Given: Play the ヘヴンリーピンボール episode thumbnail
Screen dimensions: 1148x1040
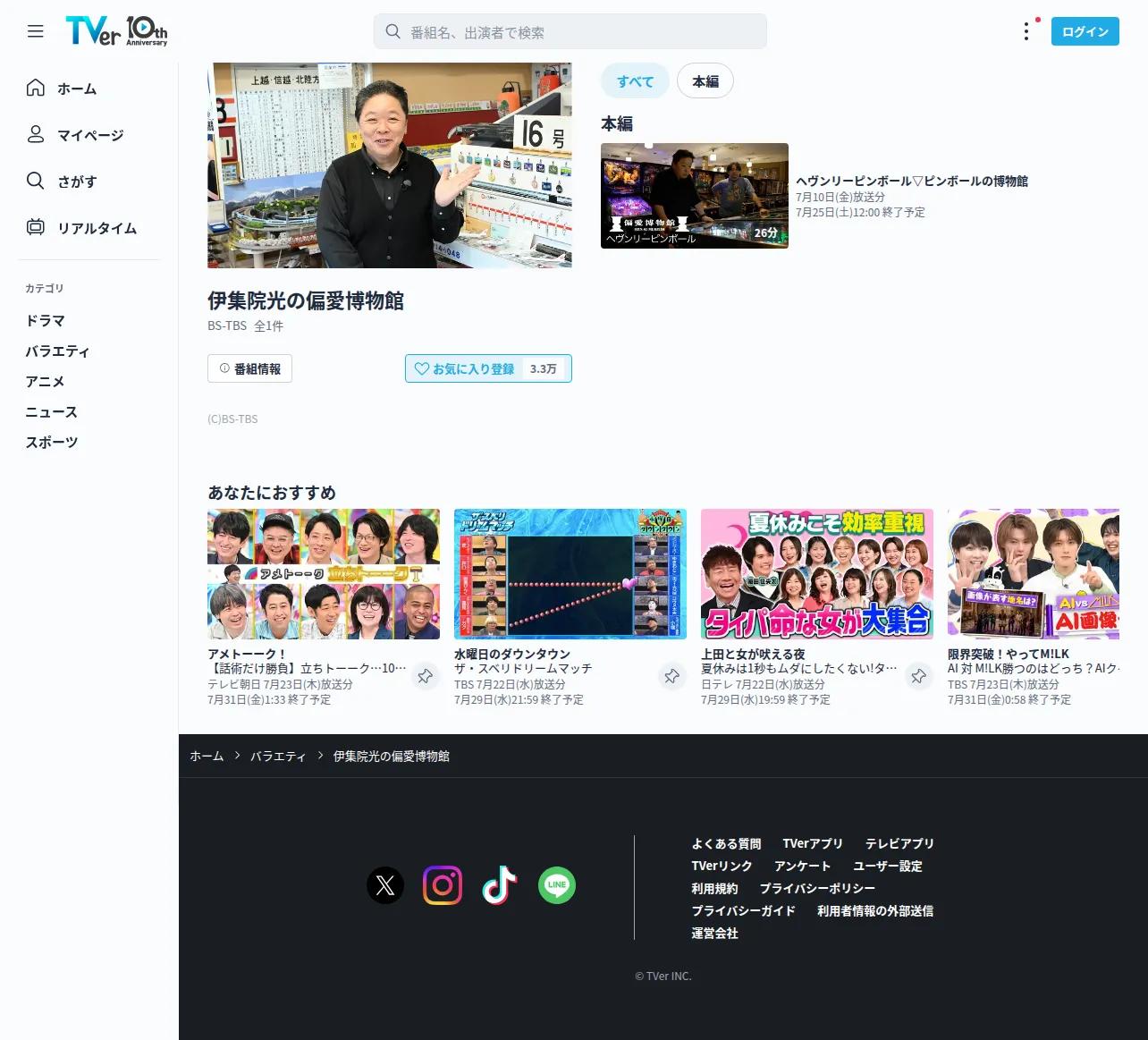Looking at the screenshot, I should click(695, 196).
